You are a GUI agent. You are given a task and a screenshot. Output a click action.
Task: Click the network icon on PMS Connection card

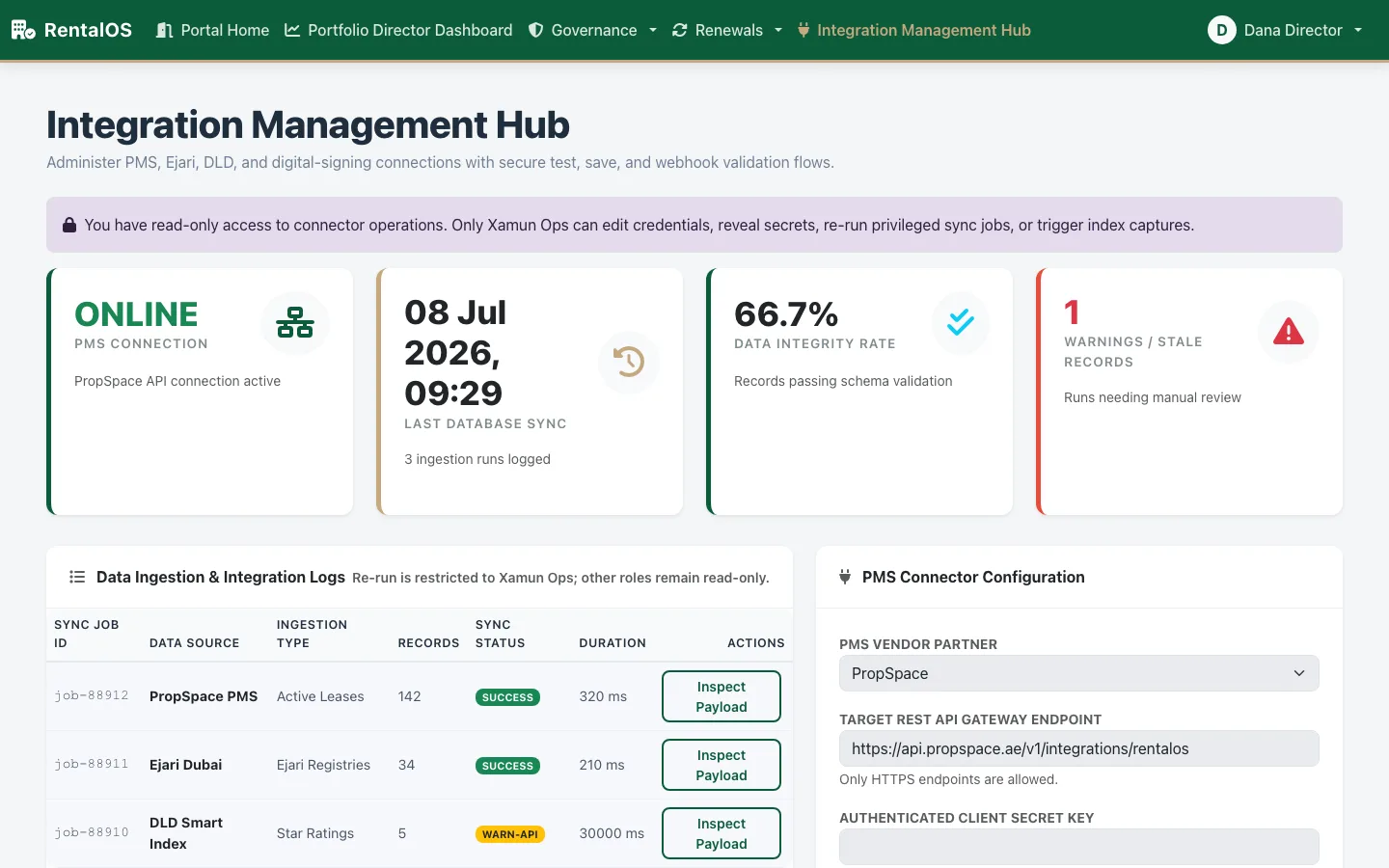[x=295, y=322]
